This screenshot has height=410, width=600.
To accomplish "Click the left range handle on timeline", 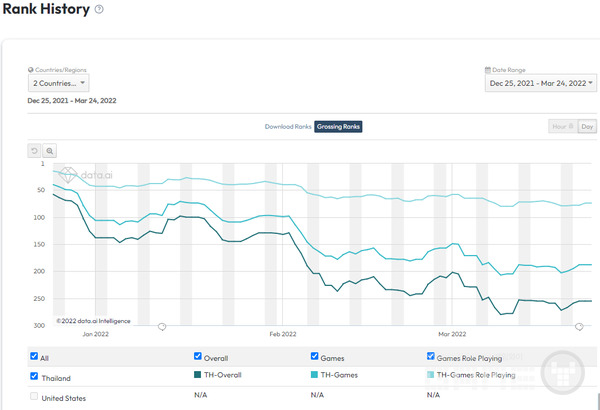I will click(x=161, y=327).
